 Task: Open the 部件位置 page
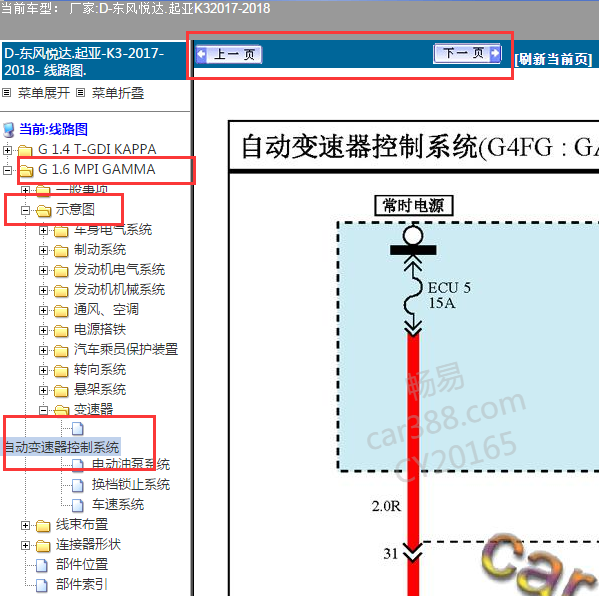click(82, 564)
